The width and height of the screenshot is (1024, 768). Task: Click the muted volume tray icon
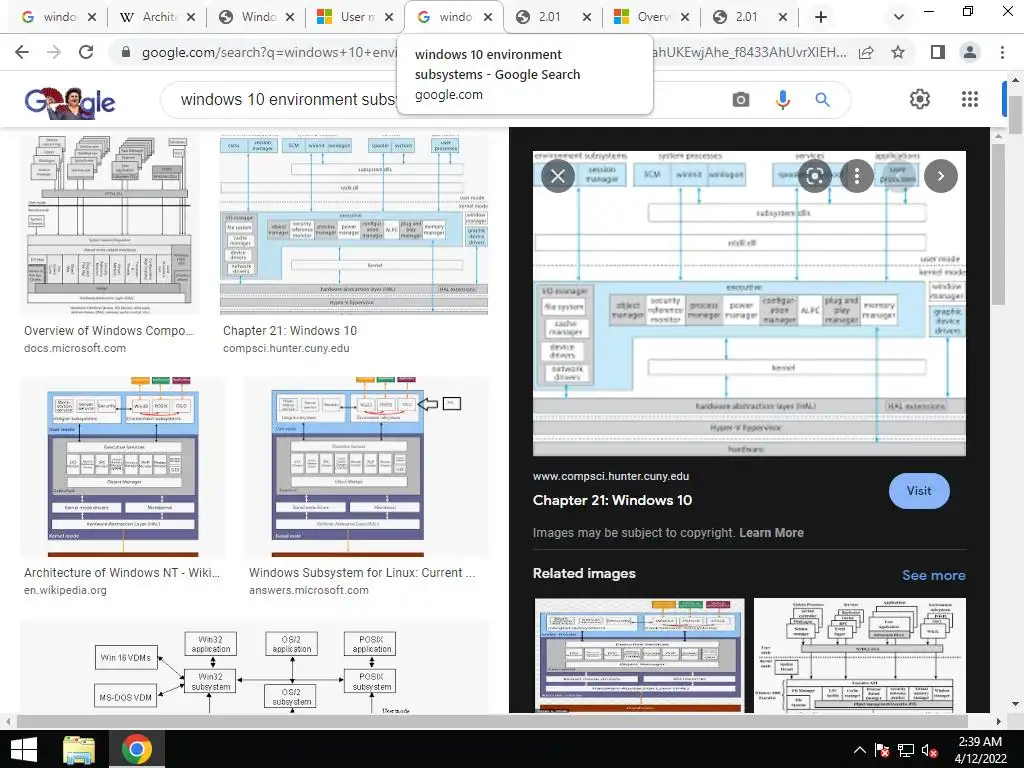pos(929,750)
